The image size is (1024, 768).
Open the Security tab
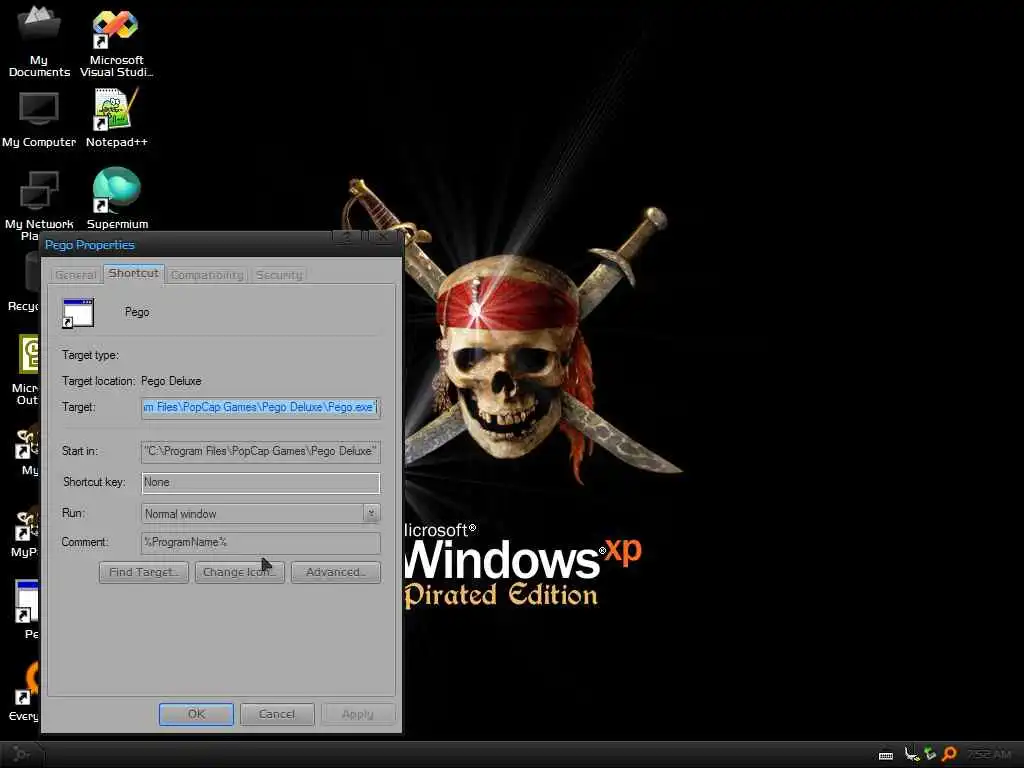coord(280,275)
